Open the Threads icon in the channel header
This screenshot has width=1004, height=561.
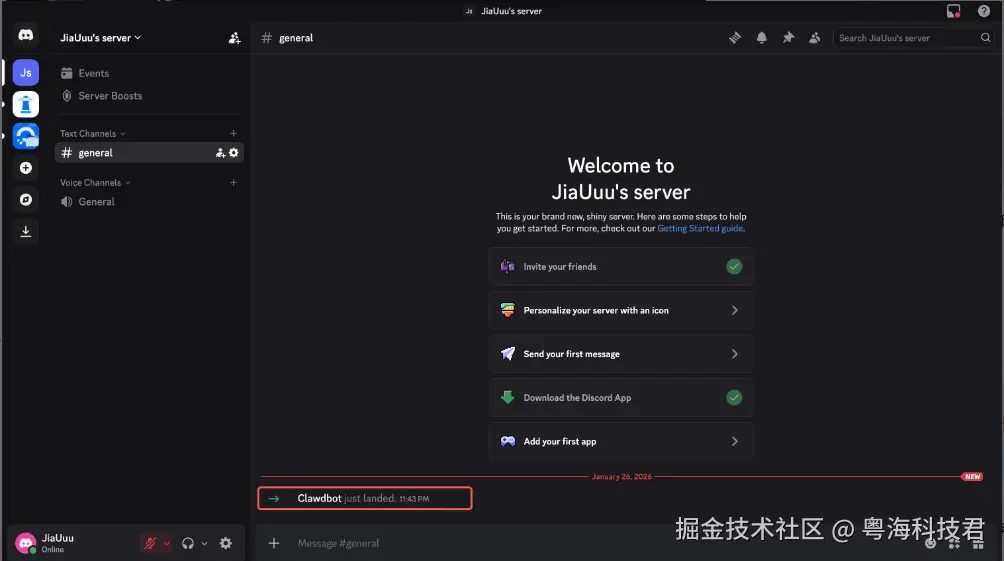pos(735,38)
